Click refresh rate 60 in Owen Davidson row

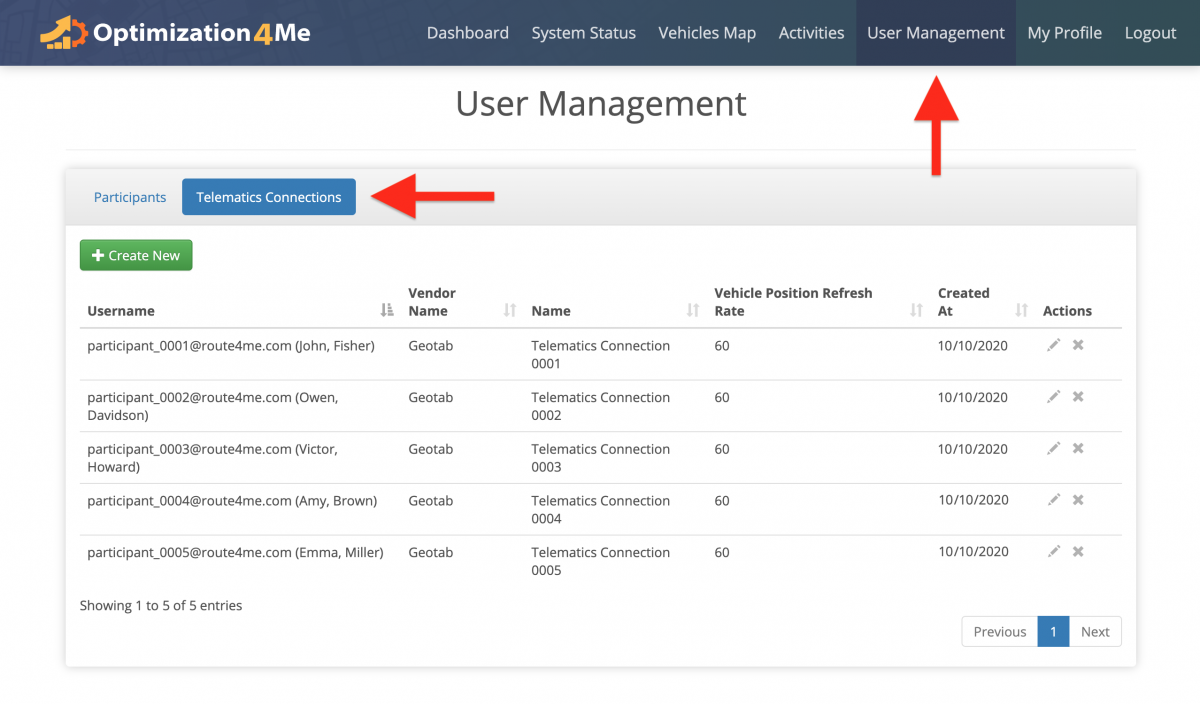point(722,397)
